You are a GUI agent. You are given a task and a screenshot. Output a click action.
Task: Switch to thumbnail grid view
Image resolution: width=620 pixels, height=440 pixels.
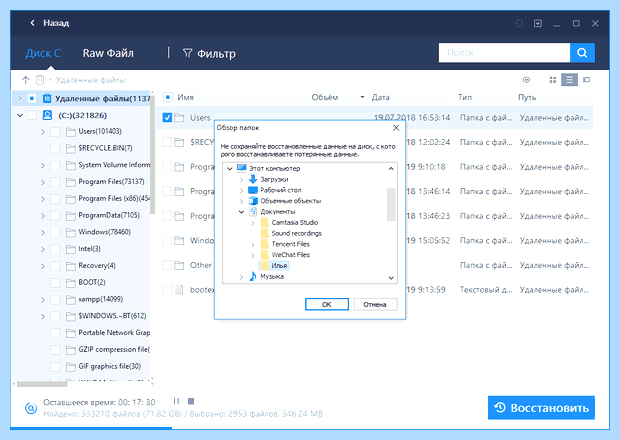[553, 80]
